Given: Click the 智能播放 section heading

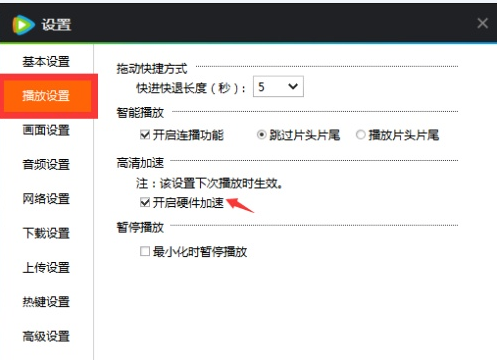Looking at the screenshot, I should 140,113.
